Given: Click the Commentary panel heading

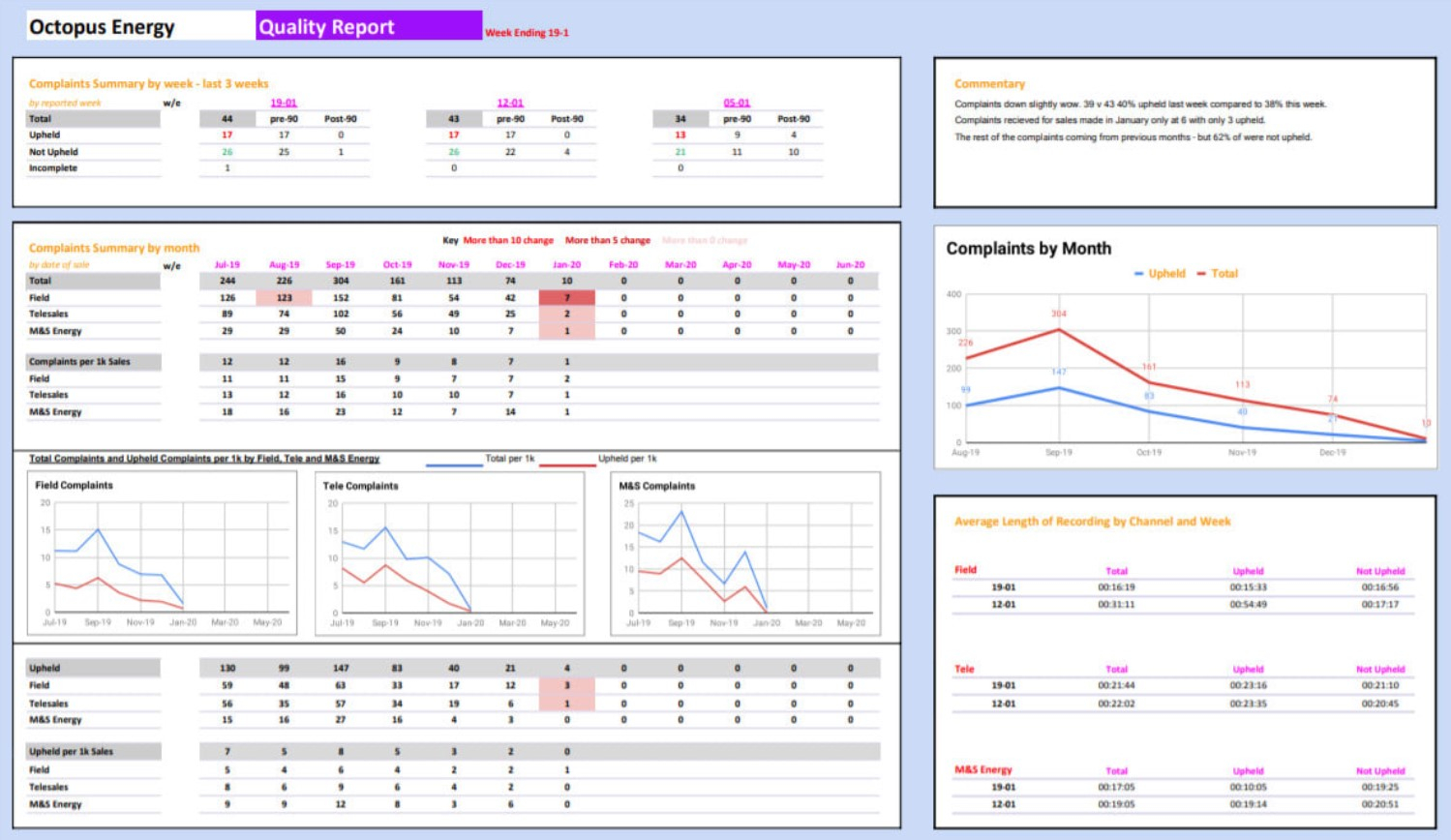Looking at the screenshot, I should (x=989, y=84).
